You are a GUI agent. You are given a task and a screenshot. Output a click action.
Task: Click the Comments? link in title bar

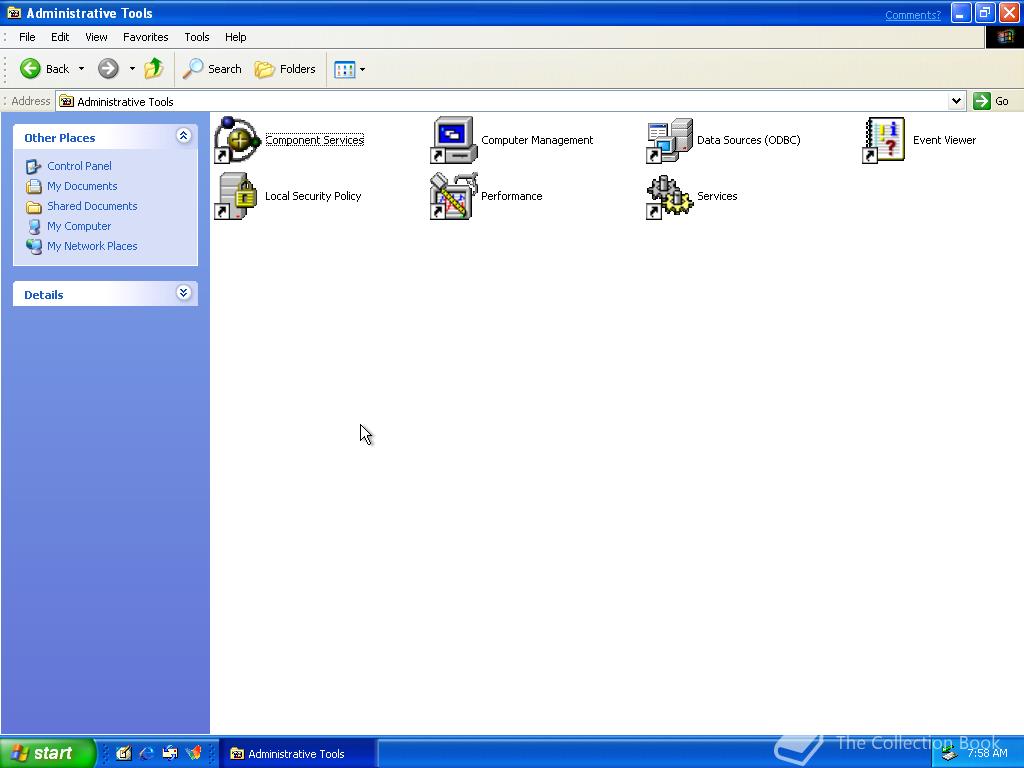click(x=912, y=15)
